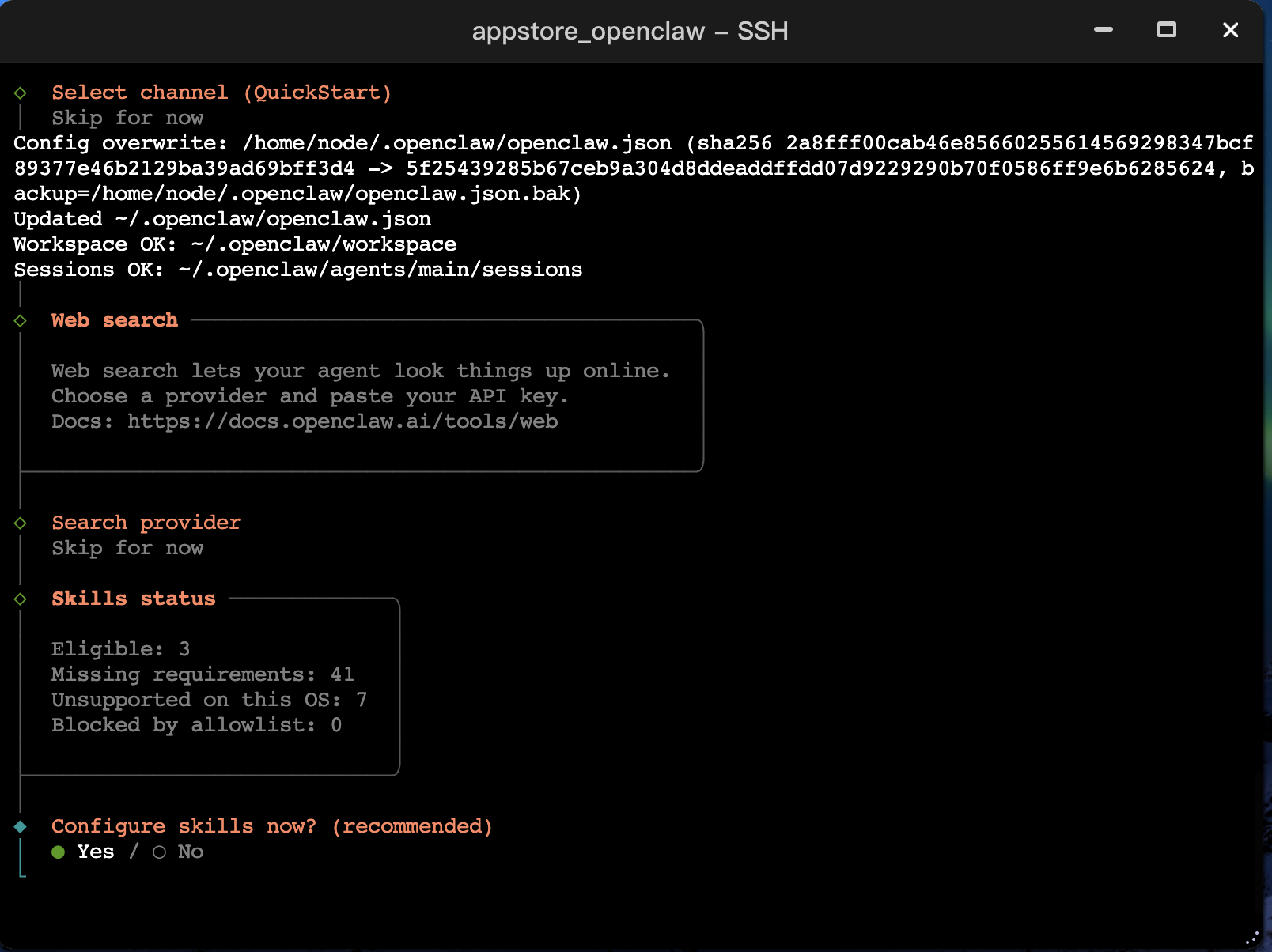Image resolution: width=1272 pixels, height=952 pixels.
Task: Click the Updated ~/.openclaw/openclaw.json line
Action: [x=222, y=219]
